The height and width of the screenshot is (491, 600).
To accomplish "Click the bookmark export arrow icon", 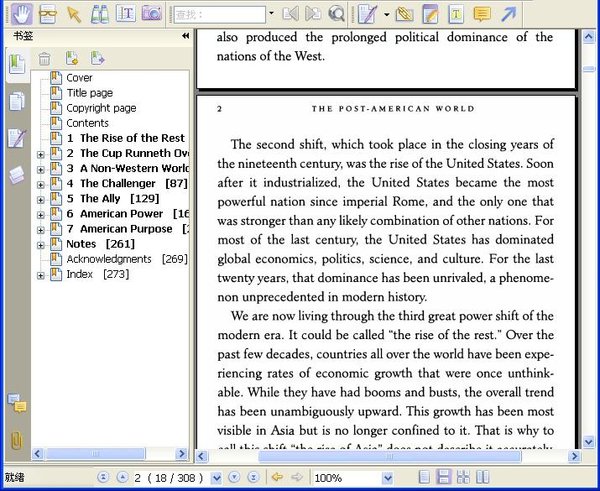I will 97,58.
